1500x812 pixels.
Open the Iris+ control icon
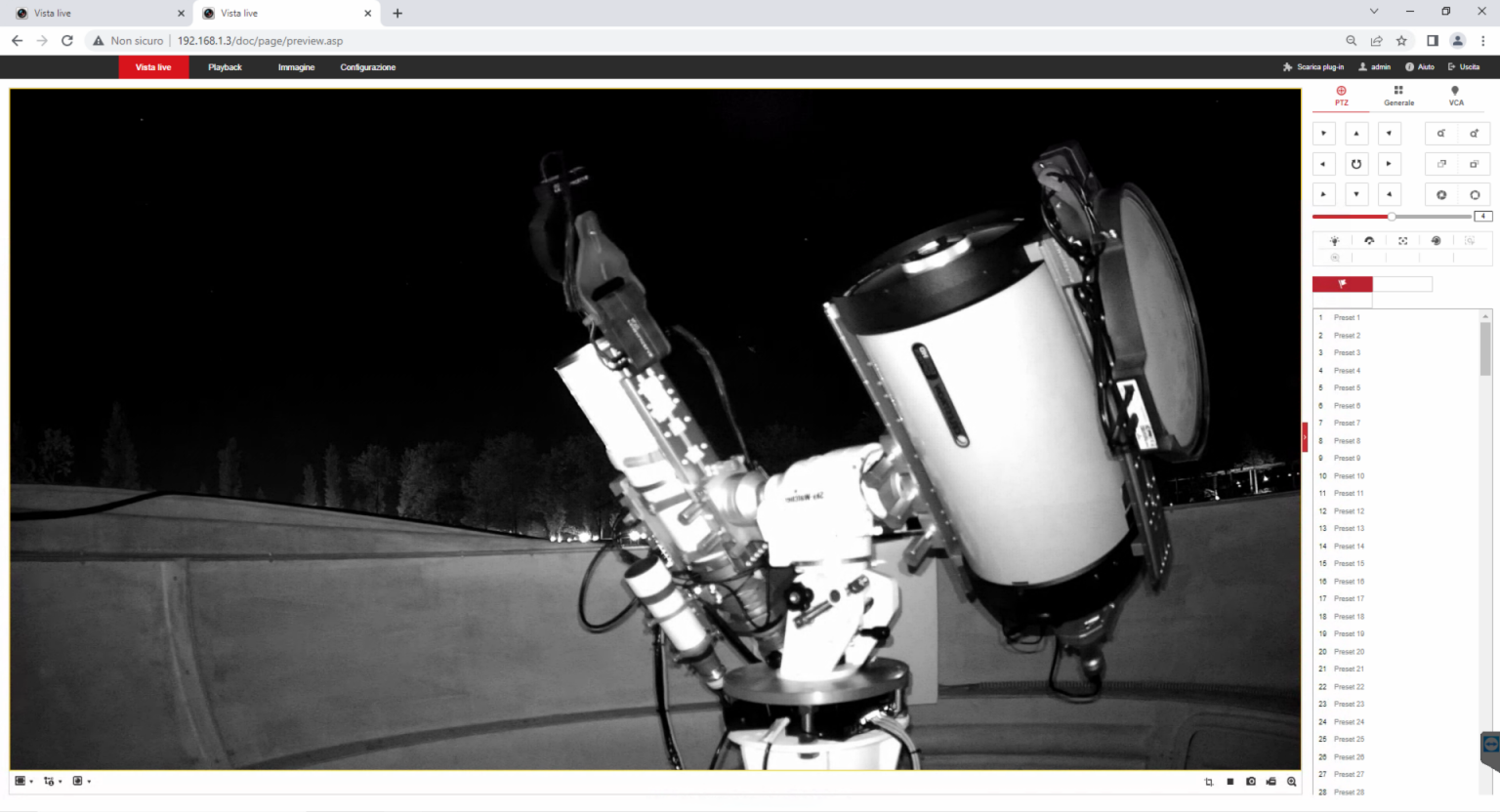(x=1474, y=194)
